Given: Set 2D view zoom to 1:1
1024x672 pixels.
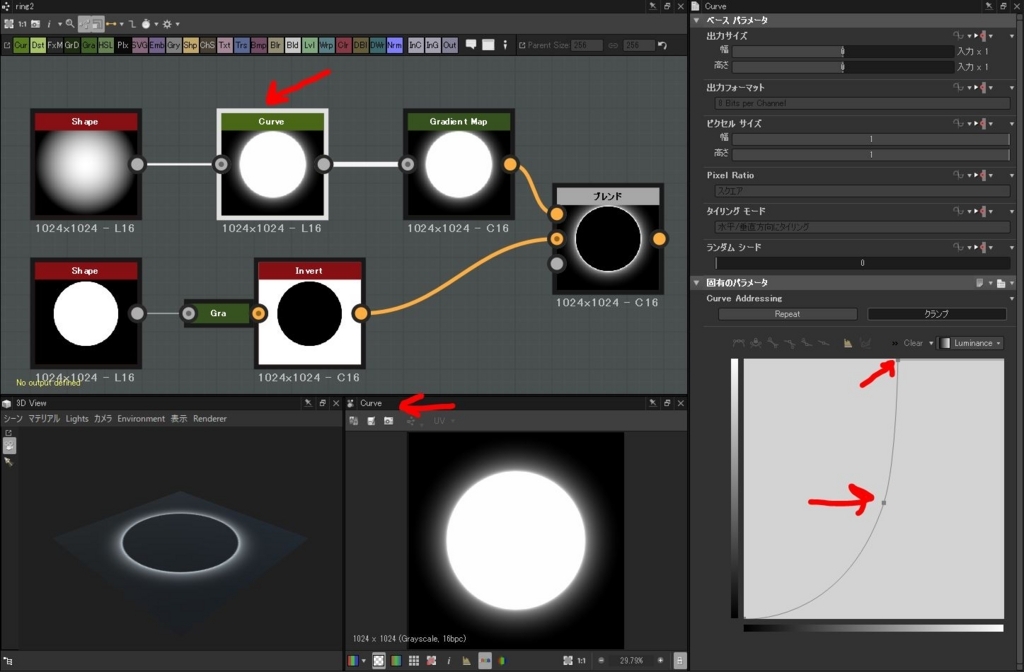Looking at the screenshot, I should click(581, 661).
